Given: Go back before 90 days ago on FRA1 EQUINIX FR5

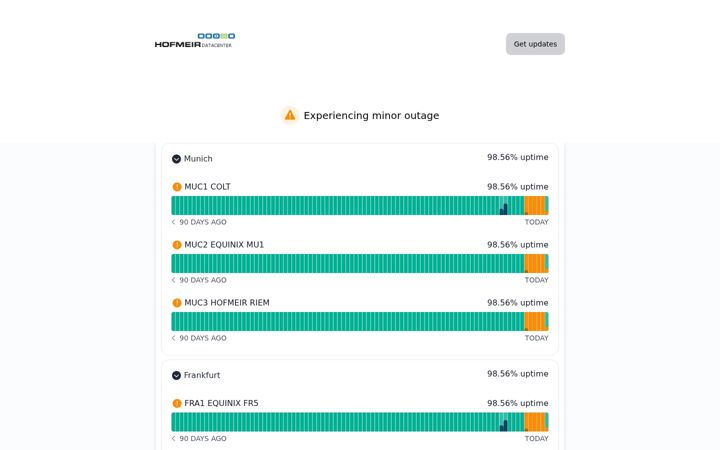Looking at the screenshot, I should pos(174,439).
